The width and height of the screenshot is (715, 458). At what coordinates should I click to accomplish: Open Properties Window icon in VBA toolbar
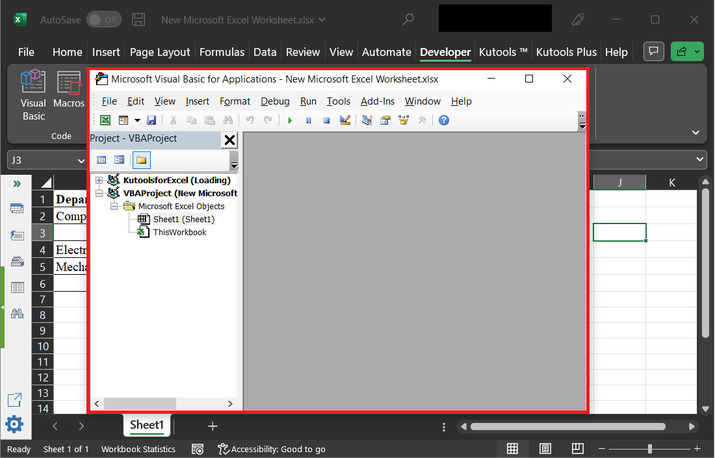[385, 120]
